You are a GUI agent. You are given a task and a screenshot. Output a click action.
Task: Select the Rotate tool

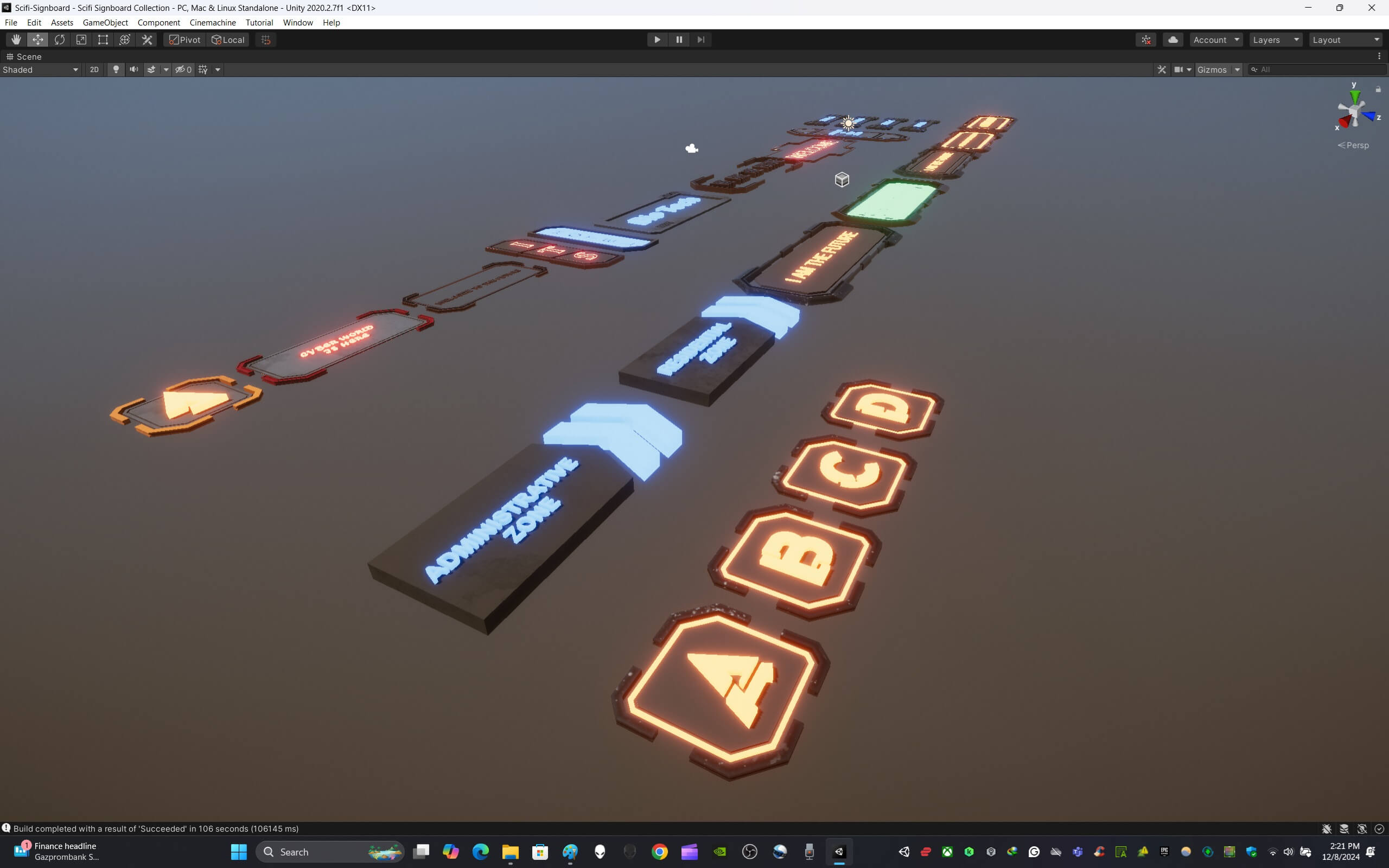point(60,40)
